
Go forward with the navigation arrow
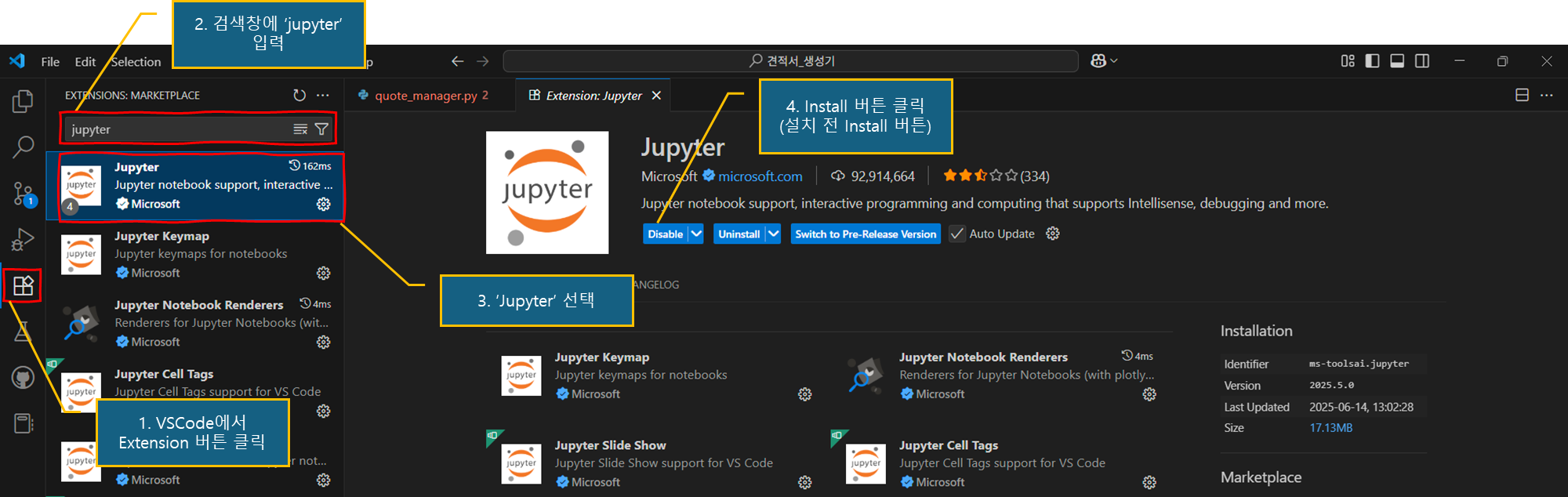[x=483, y=61]
